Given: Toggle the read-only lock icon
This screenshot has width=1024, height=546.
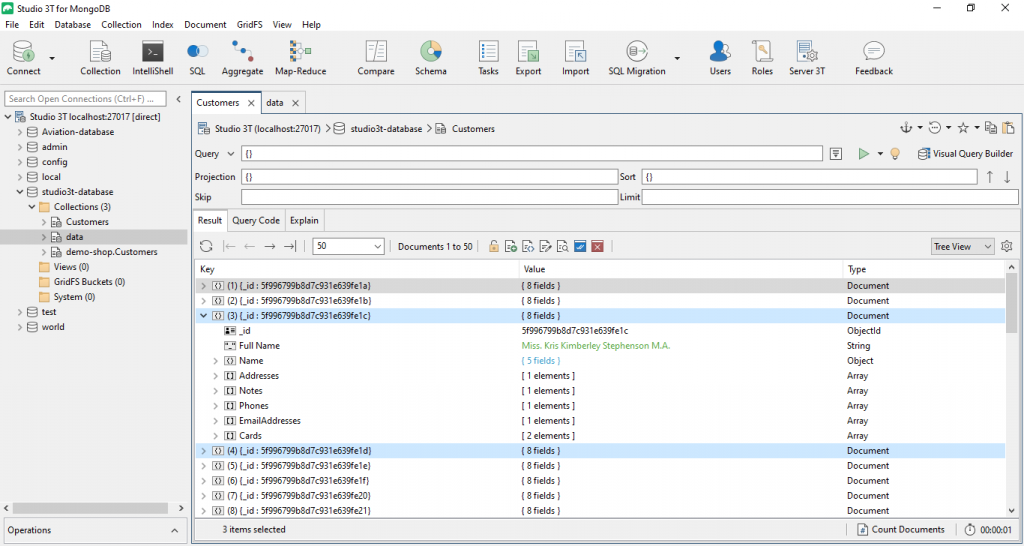Looking at the screenshot, I should [x=494, y=246].
